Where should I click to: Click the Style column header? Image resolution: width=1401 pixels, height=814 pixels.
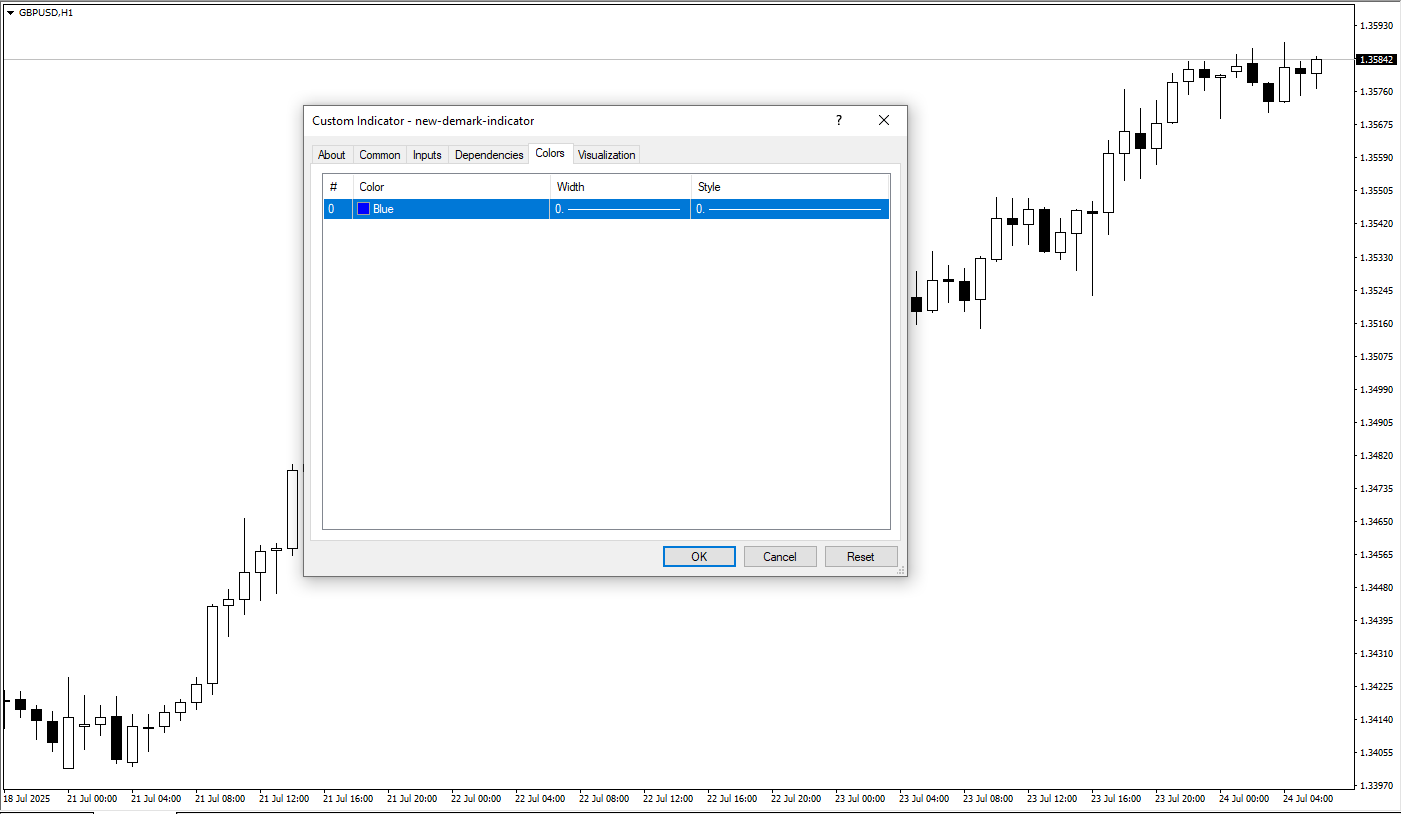click(x=790, y=187)
